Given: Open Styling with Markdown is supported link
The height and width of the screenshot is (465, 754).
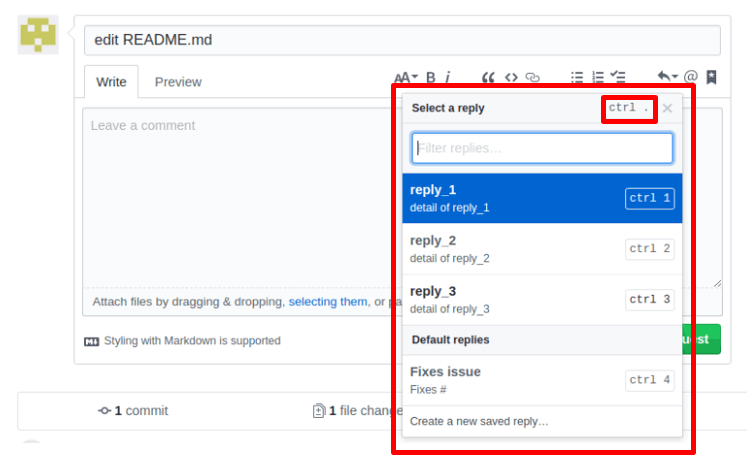Looking at the screenshot, I should [x=192, y=341].
